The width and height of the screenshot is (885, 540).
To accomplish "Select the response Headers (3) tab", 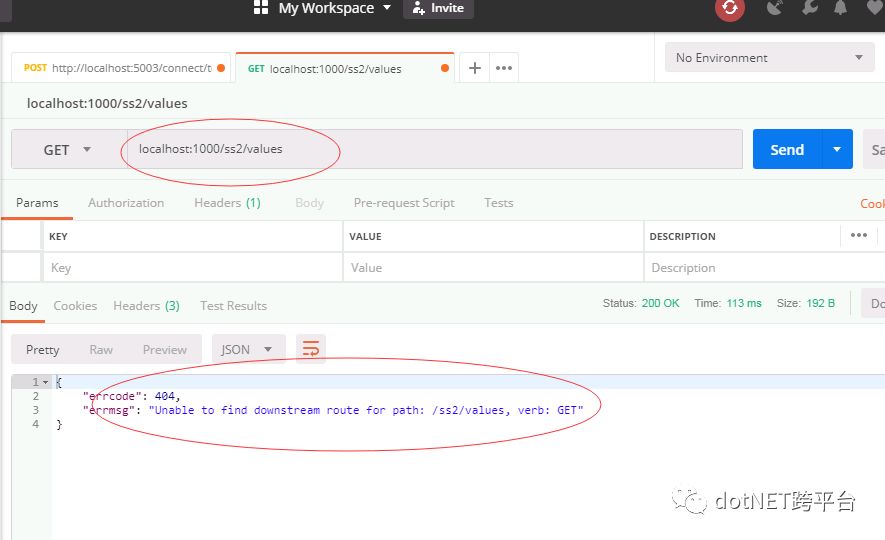I will (146, 306).
